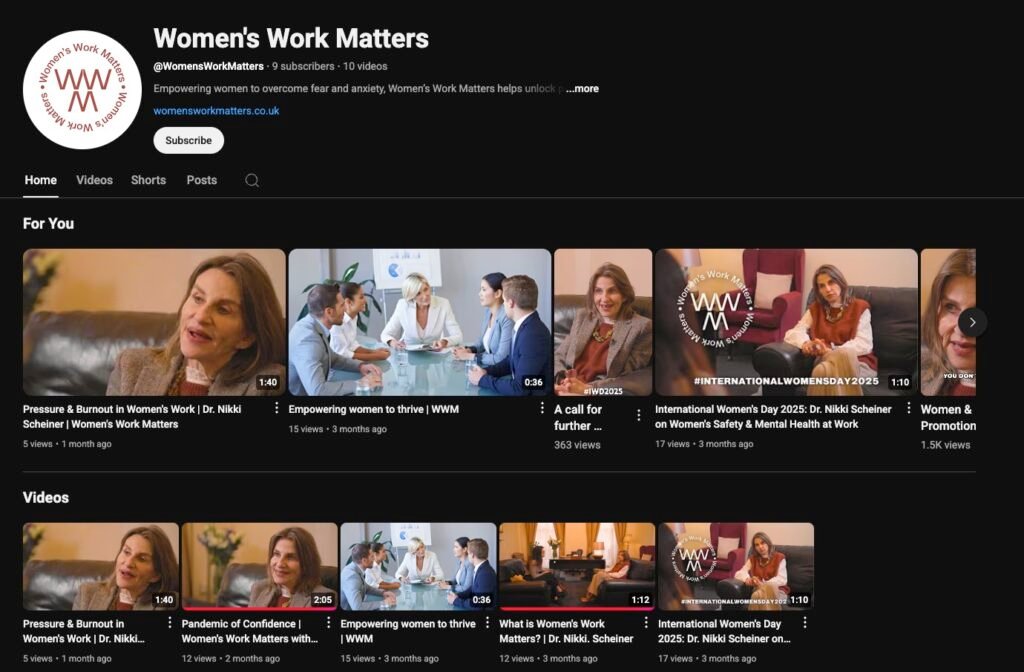
Task: Visit womensworkmatters.co.uk link
Action: (216, 111)
